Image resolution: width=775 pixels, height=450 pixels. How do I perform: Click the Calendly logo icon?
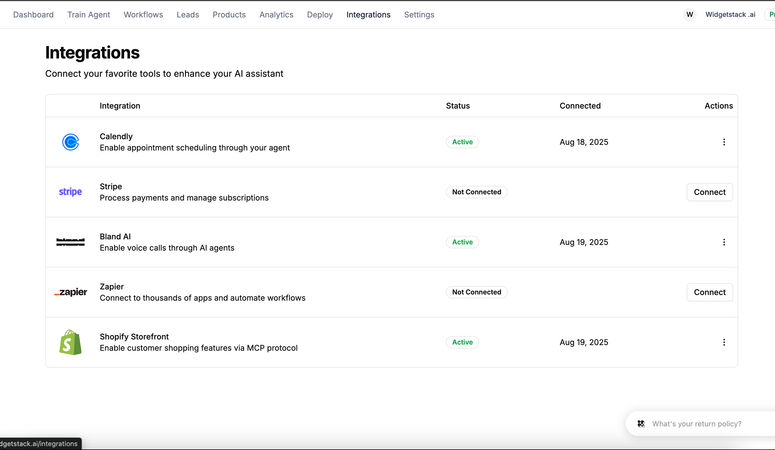point(70,142)
